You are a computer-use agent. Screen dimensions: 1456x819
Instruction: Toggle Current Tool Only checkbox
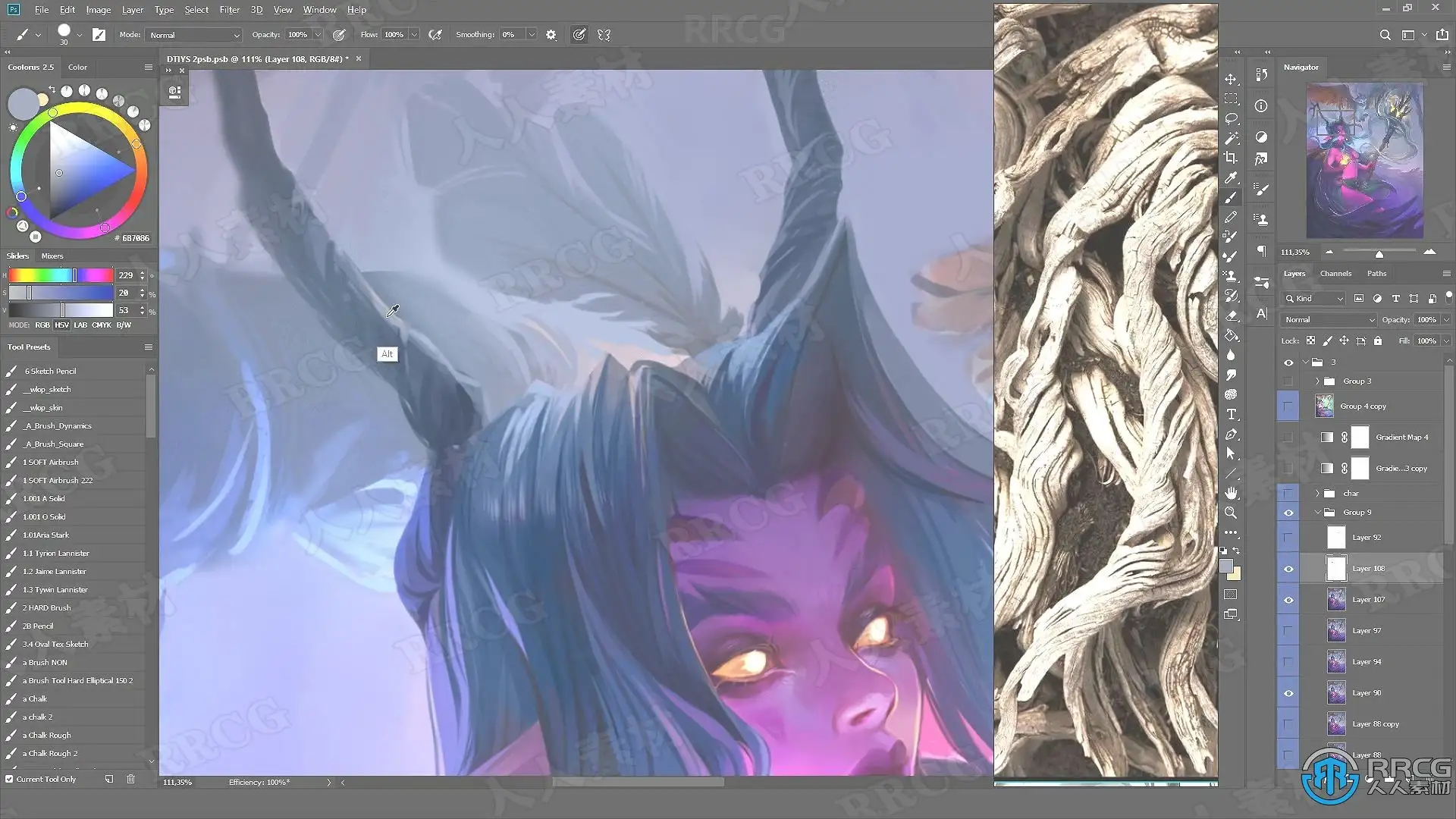click(x=9, y=779)
